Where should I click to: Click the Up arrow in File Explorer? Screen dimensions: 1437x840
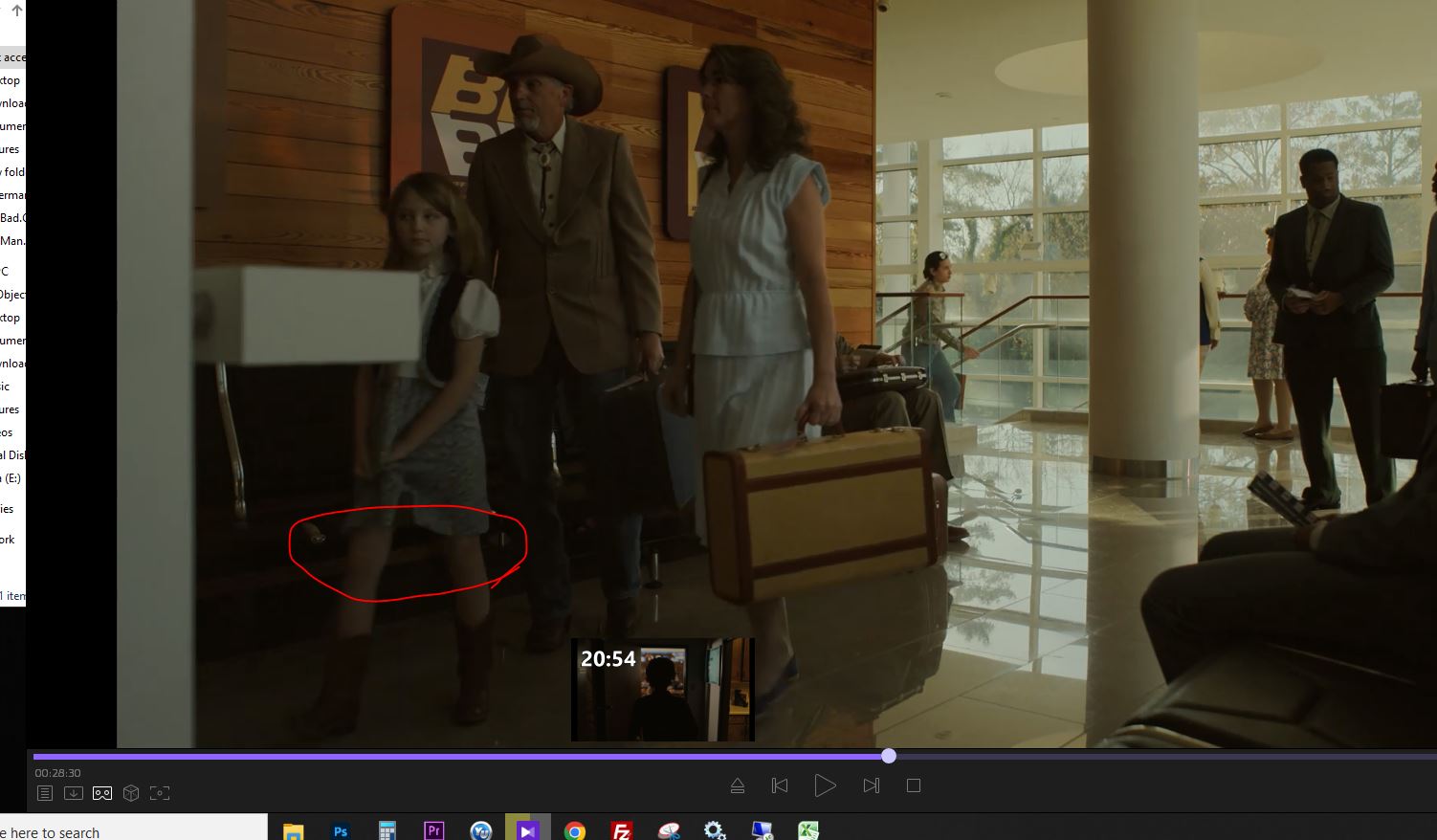[16, 11]
